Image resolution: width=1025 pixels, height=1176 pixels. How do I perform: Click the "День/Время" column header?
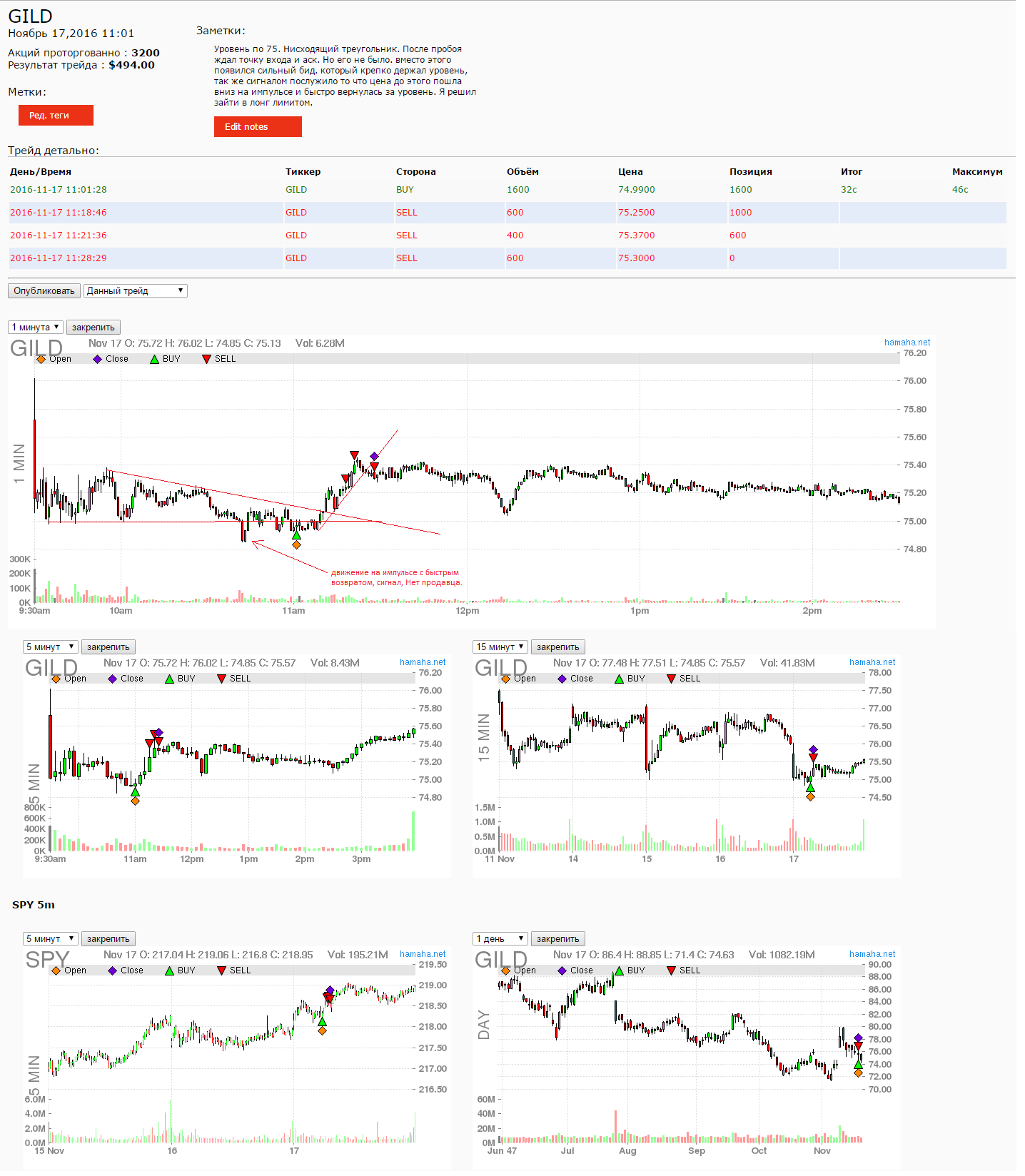point(41,172)
